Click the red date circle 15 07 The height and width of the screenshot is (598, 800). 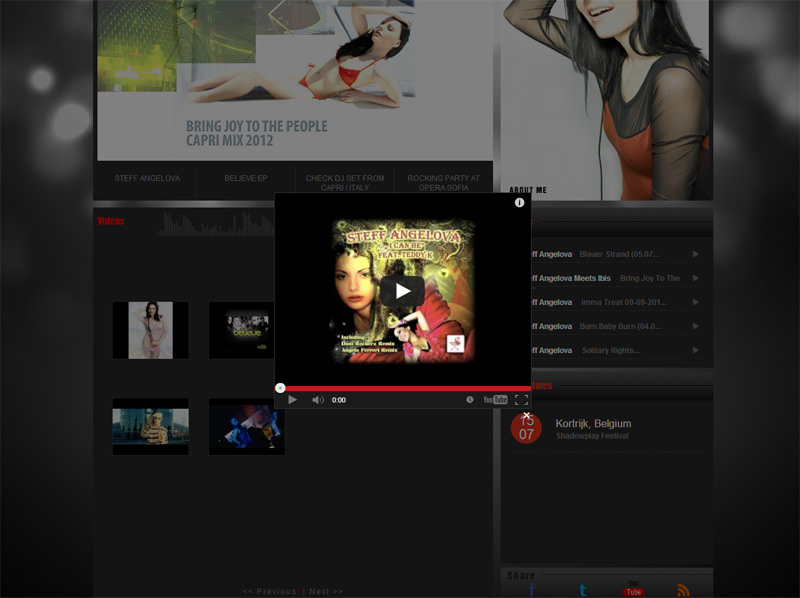point(526,428)
